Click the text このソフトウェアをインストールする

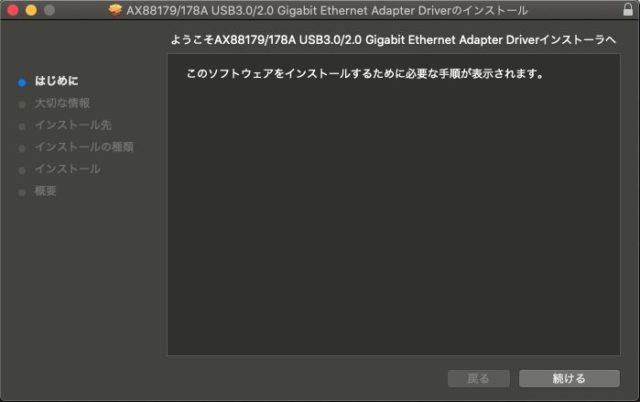[365, 74]
